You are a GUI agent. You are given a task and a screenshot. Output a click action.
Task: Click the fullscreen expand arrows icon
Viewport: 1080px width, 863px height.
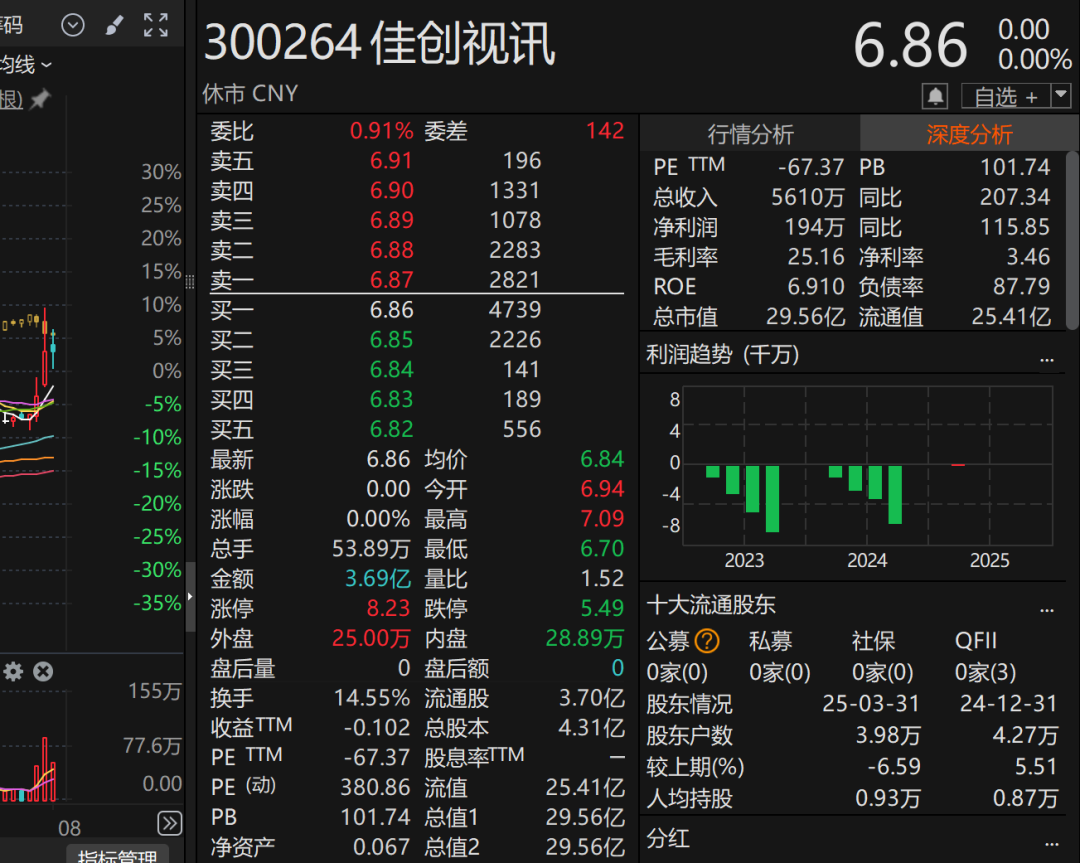tap(156, 25)
